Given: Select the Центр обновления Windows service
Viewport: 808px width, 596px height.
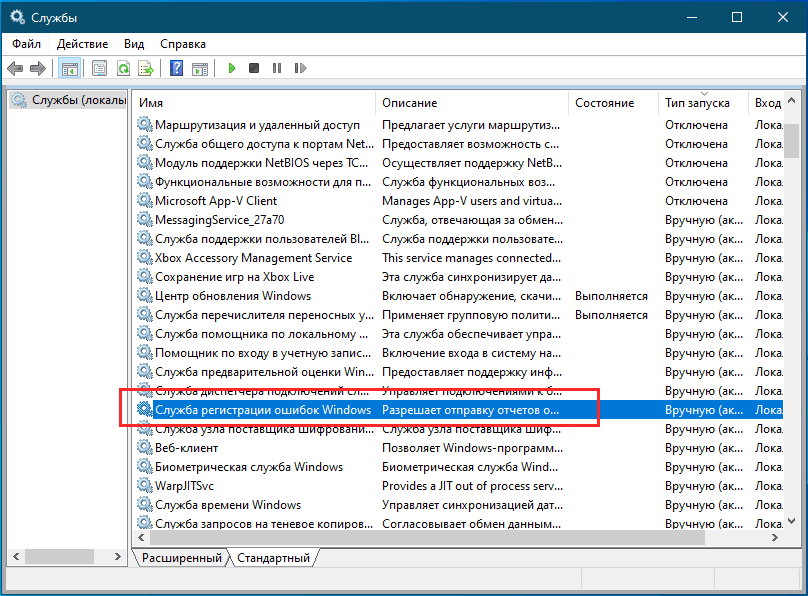Looking at the screenshot, I should click(x=232, y=296).
